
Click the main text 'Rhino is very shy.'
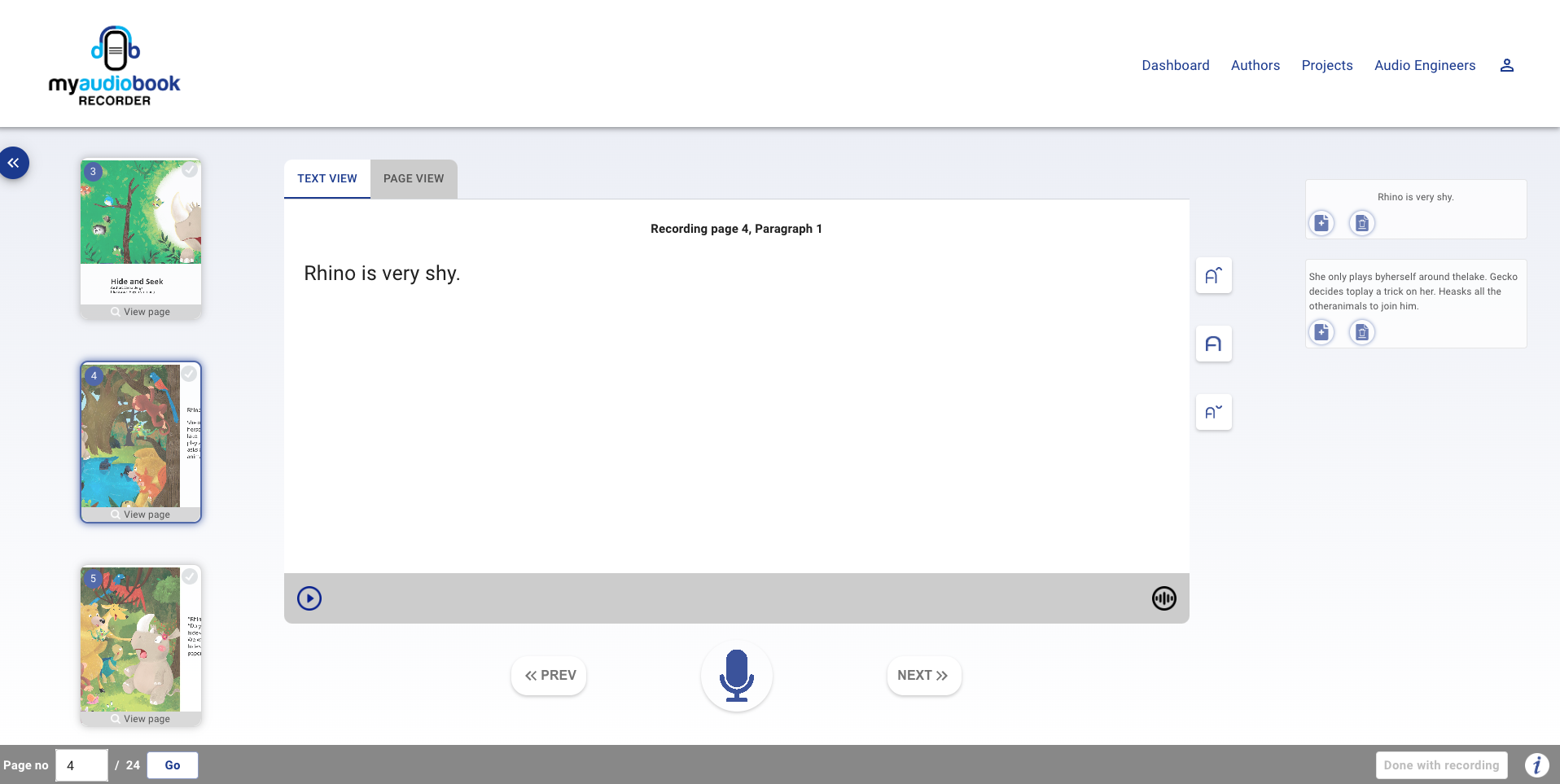pos(382,274)
